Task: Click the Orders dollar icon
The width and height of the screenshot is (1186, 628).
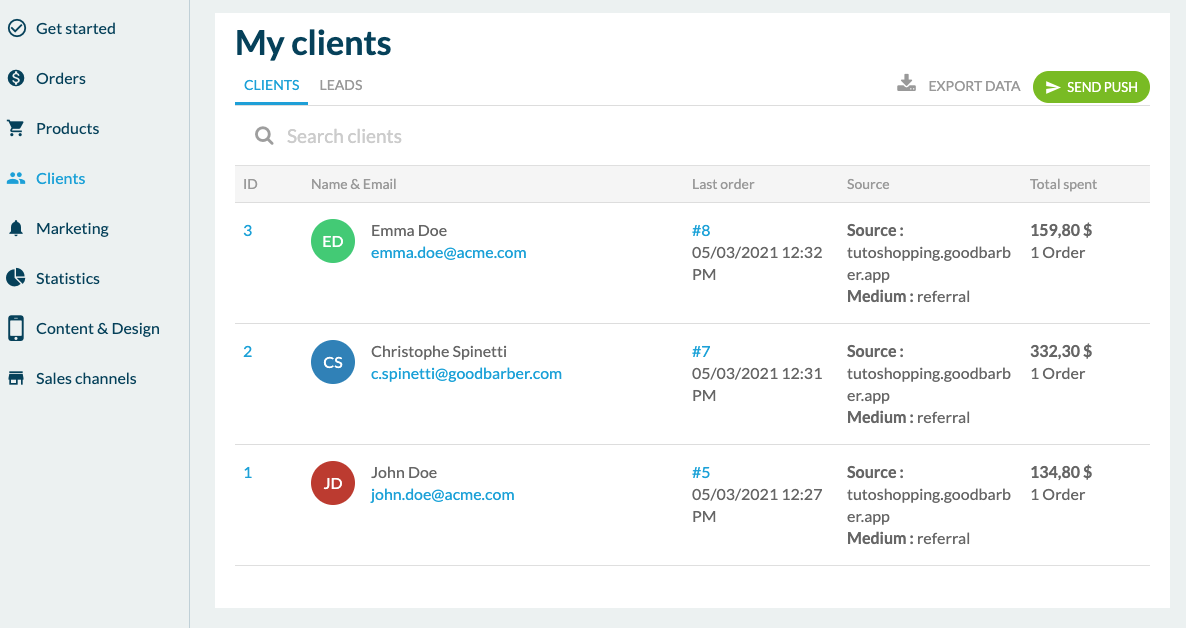Action: (x=16, y=78)
